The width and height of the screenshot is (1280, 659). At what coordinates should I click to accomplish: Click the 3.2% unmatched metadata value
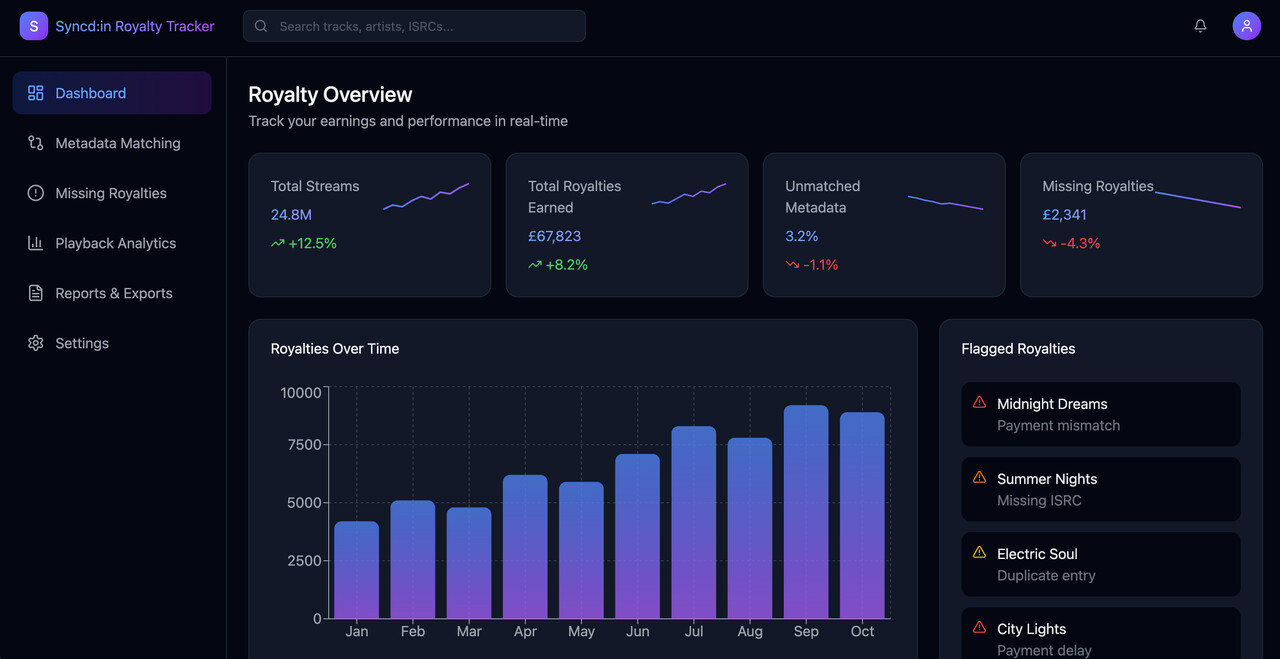point(802,236)
